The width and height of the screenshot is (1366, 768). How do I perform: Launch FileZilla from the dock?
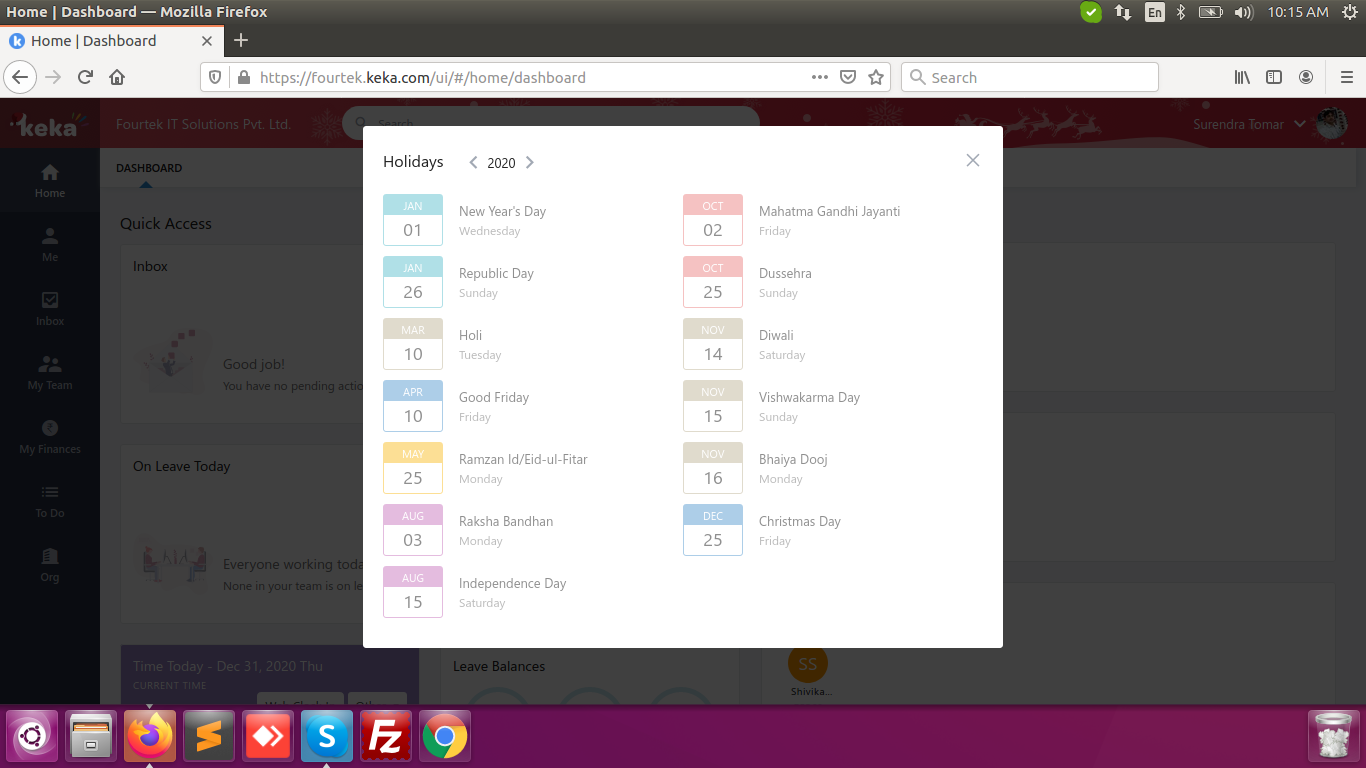pyautogui.click(x=386, y=738)
